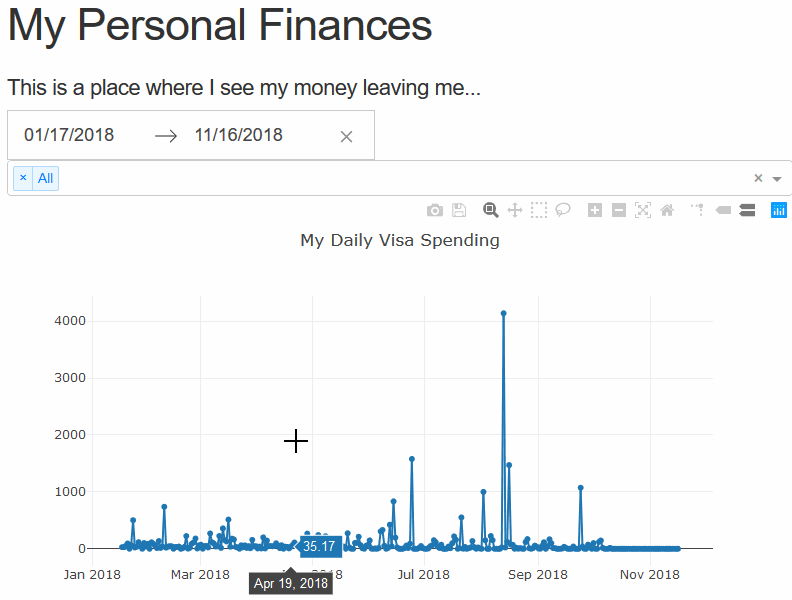792x600 pixels.
Task: Clear all selections in the category dropdown
Action: [x=758, y=178]
